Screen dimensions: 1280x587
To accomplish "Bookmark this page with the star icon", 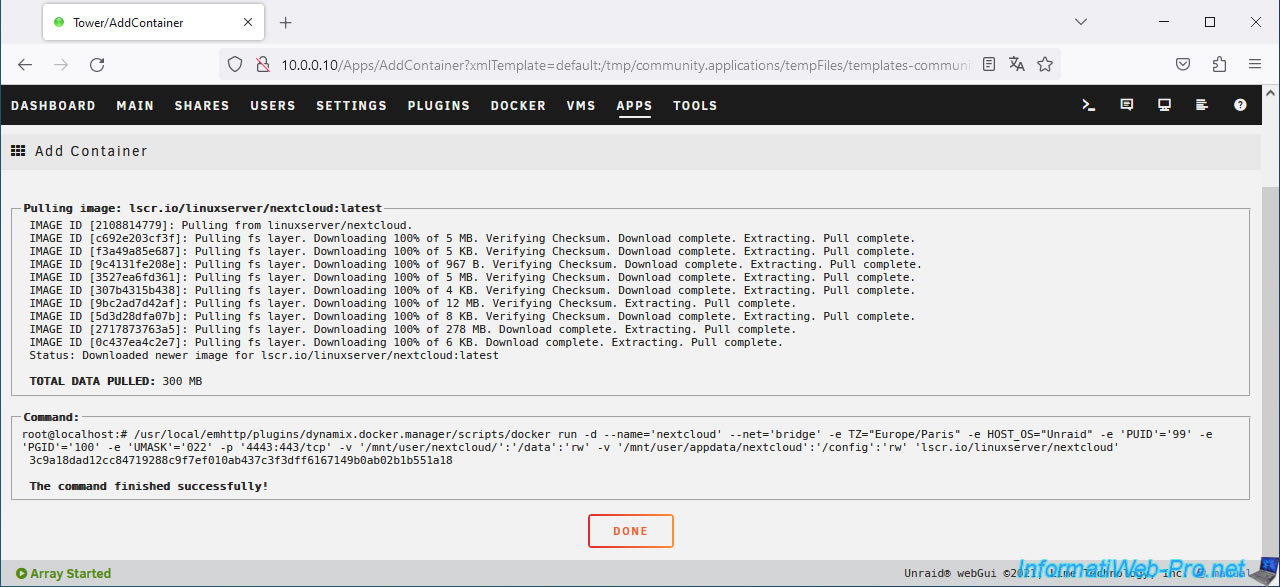I will pos(1045,64).
